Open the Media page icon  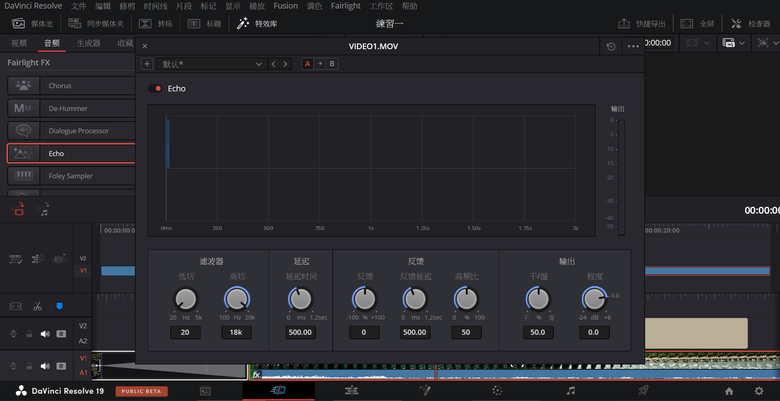pos(205,391)
